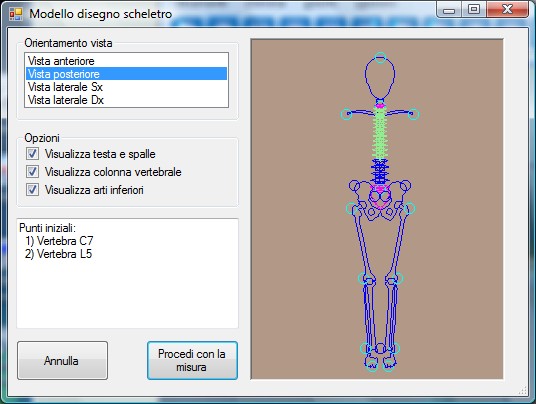Click inside the Punti iniziali text box

(x=127, y=273)
